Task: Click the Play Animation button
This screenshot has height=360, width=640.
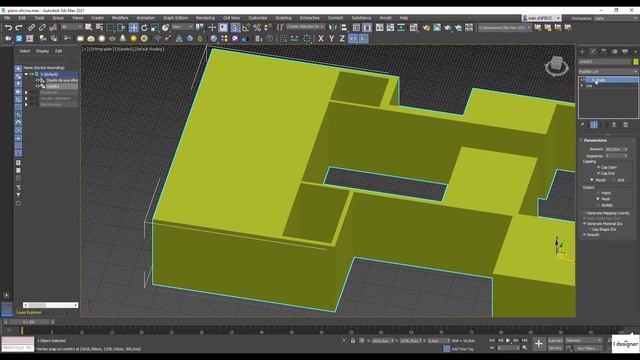Action: click(508, 340)
